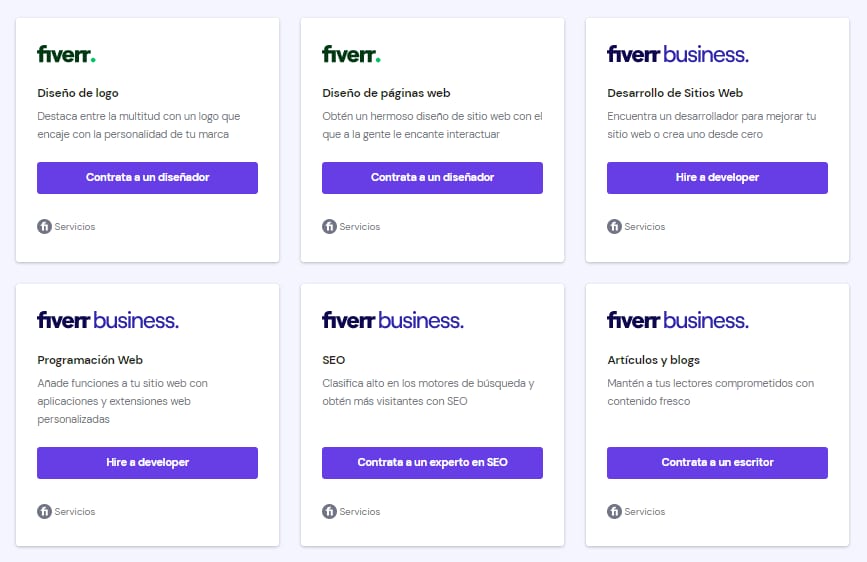Click Fiverr Business logo on Programación Web card
Screen dimensions: 867x562
[x=107, y=320]
